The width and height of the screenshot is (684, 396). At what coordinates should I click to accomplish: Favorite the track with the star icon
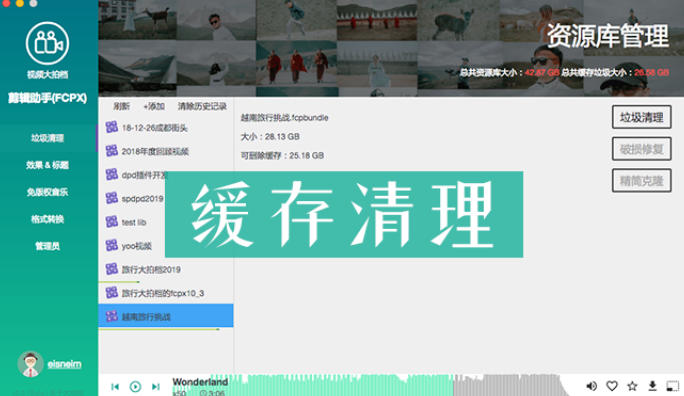pos(632,386)
